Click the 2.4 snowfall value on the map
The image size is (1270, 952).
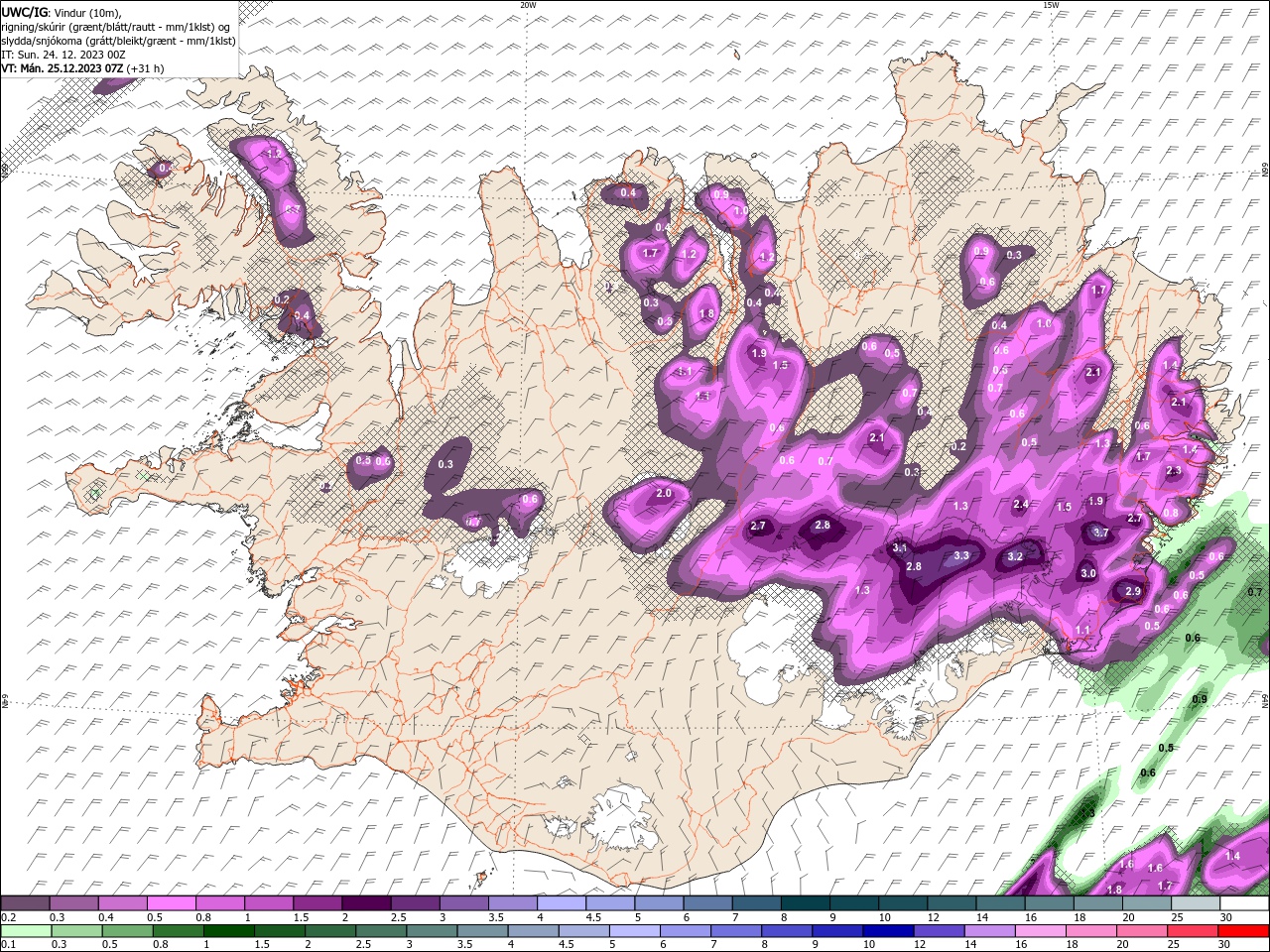click(x=1021, y=505)
